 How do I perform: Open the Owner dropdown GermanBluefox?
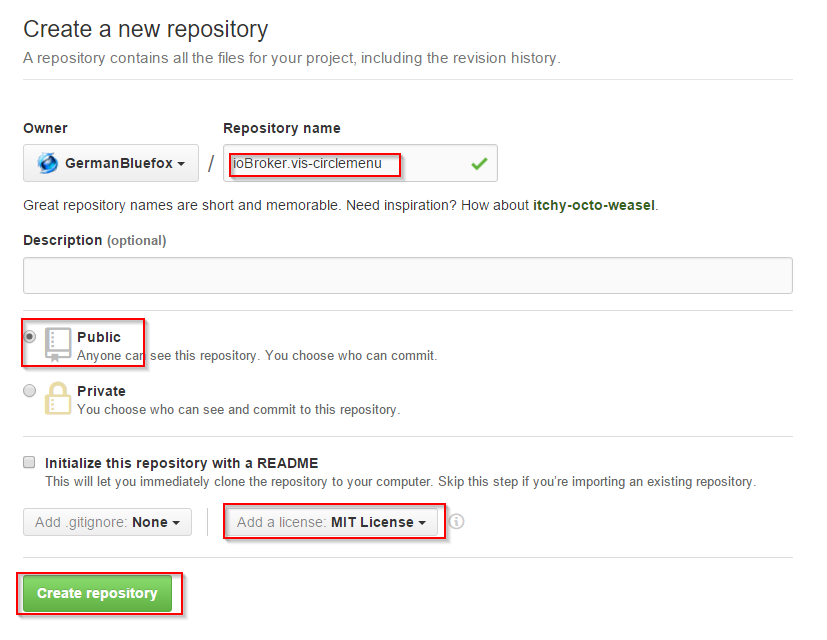point(110,163)
